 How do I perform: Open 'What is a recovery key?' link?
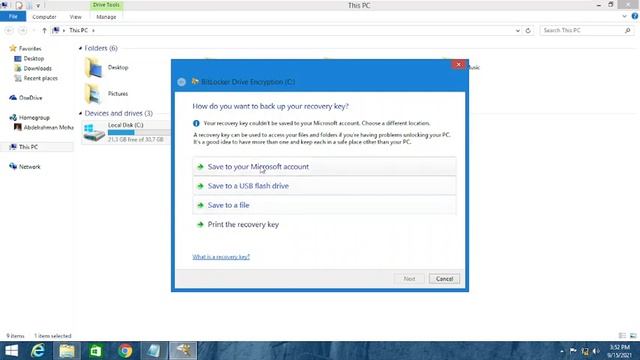[x=221, y=257]
